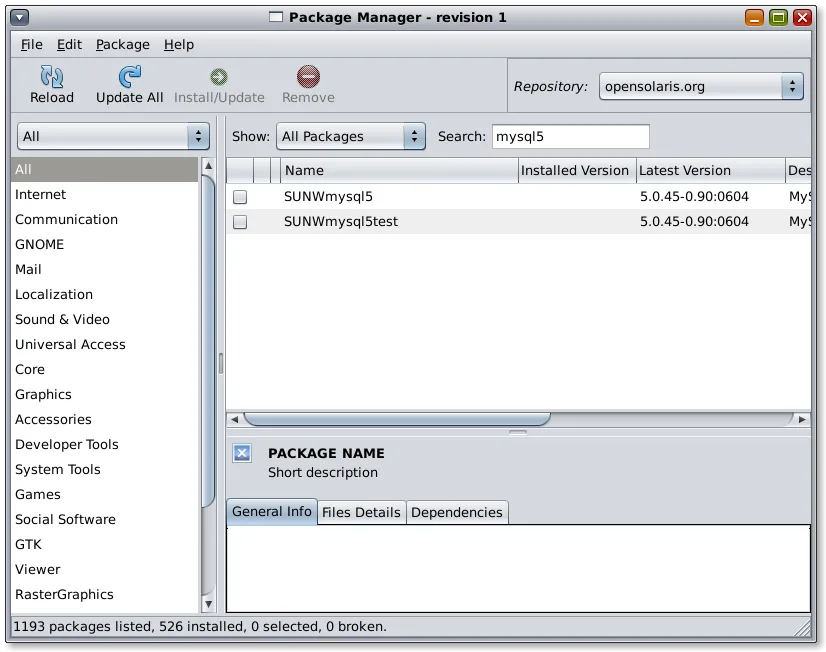Switch to the Files Details tab
826x652 pixels.
click(x=361, y=512)
